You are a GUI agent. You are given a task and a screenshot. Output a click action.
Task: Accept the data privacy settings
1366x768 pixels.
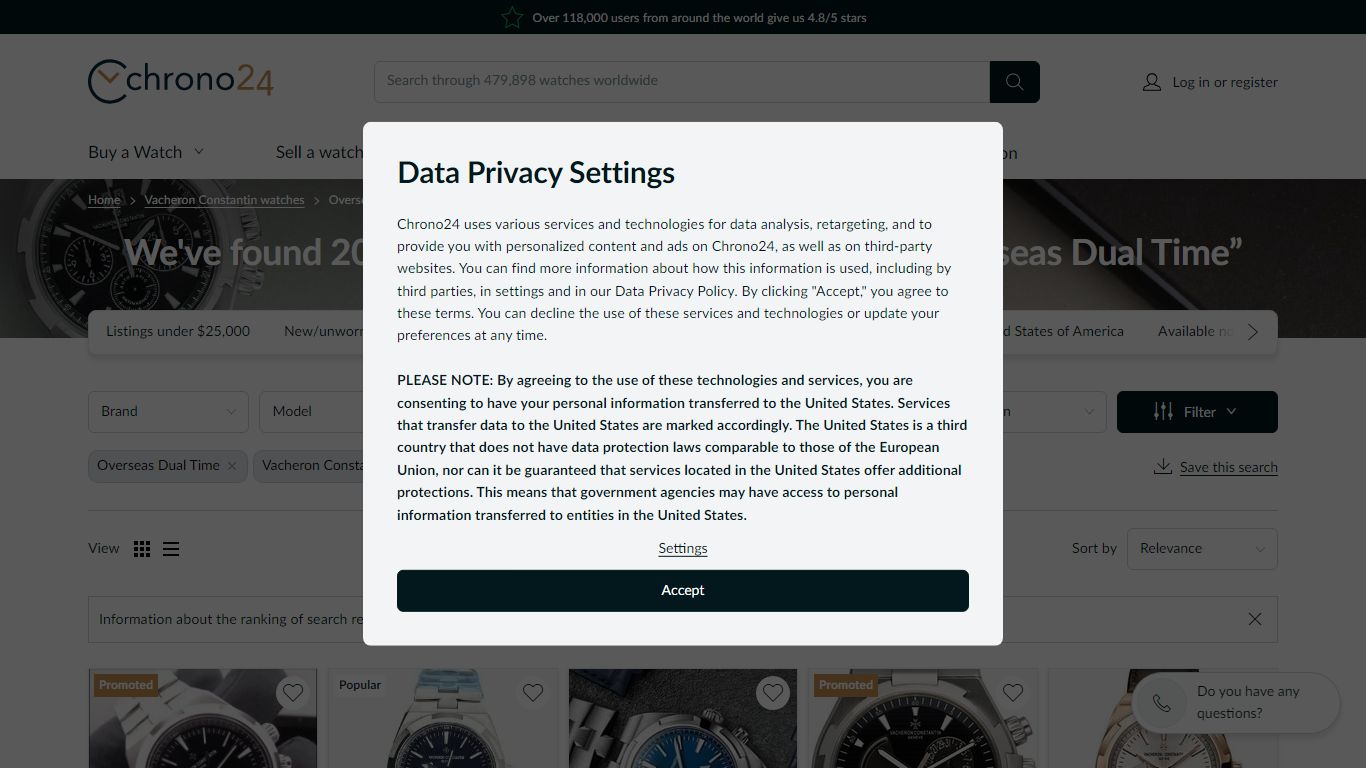(x=683, y=591)
